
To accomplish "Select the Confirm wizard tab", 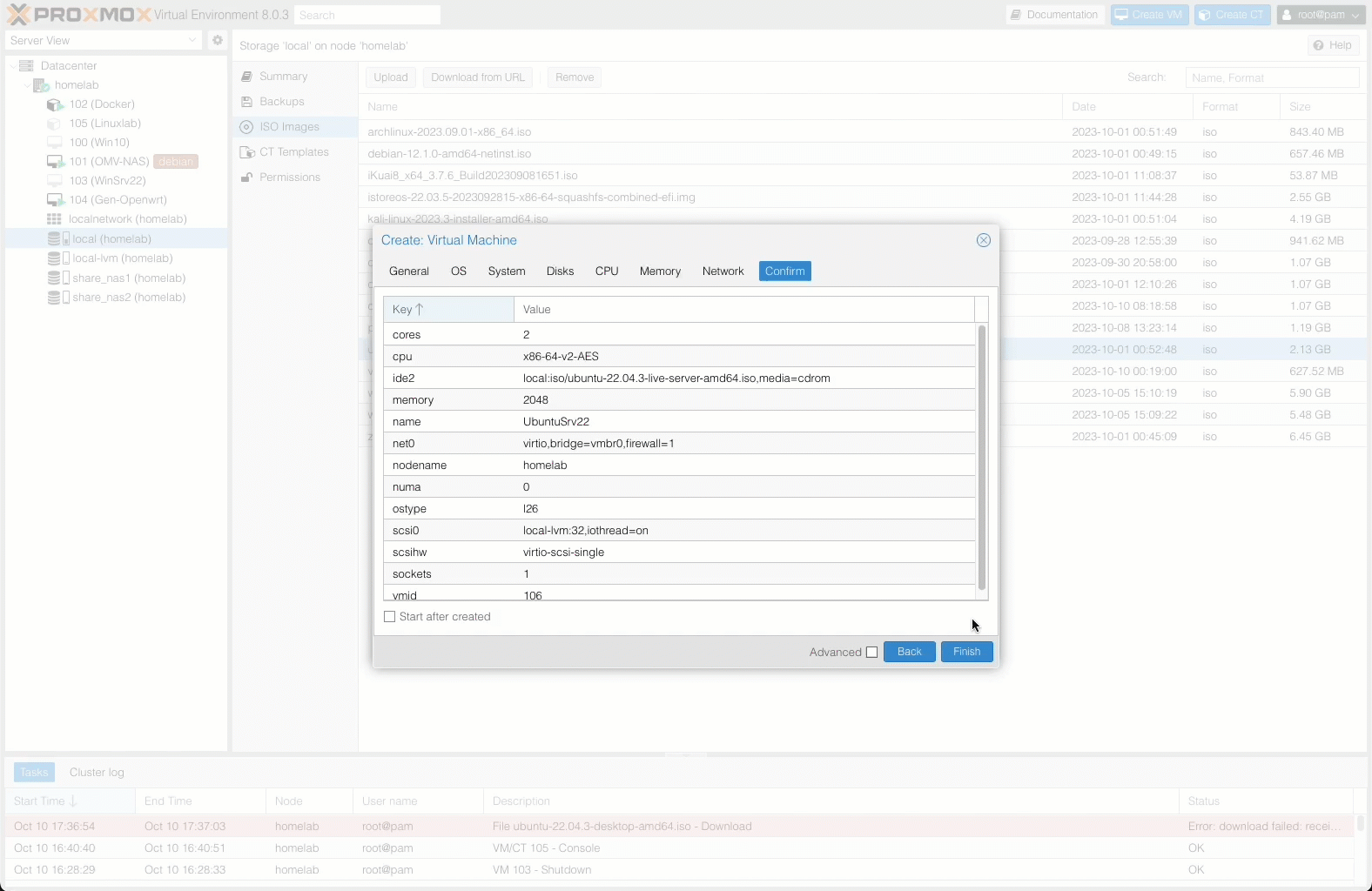I will coord(784,271).
